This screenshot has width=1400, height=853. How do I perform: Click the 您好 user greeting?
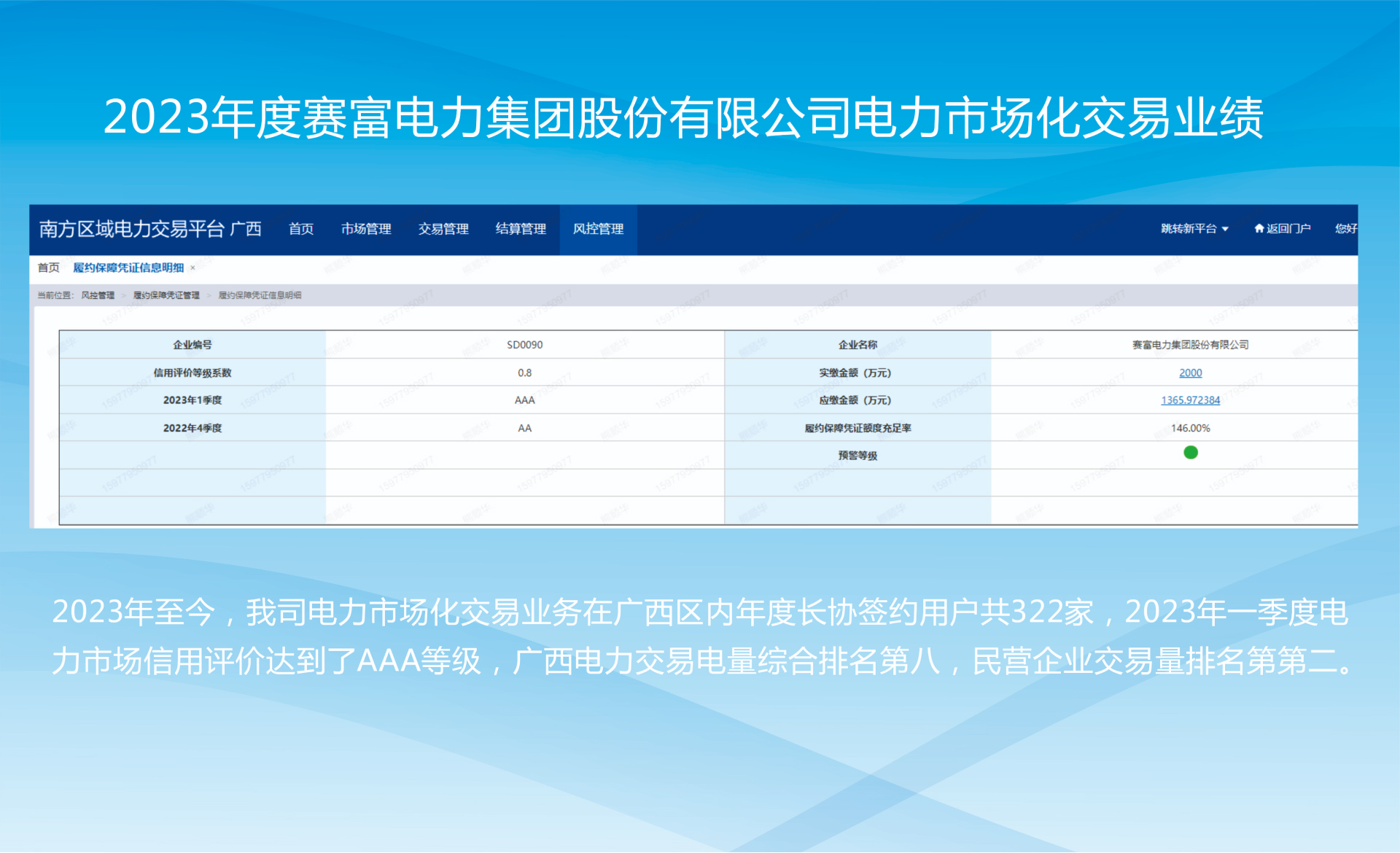[x=1346, y=229]
